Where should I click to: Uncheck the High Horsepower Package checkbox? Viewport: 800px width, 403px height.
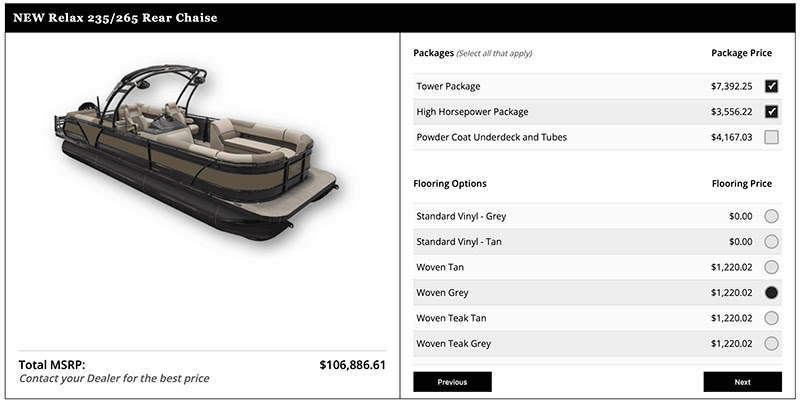(x=771, y=111)
